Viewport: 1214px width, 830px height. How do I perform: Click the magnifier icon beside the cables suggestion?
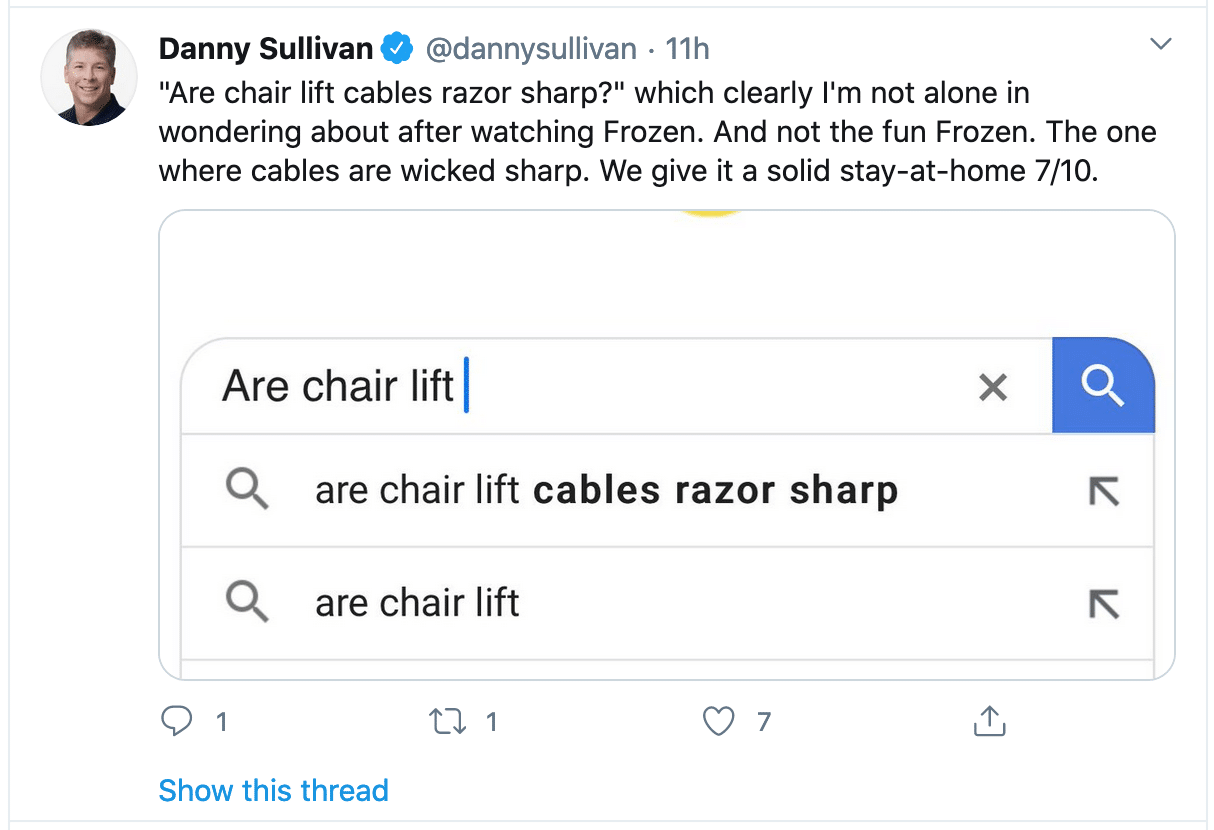point(246,491)
